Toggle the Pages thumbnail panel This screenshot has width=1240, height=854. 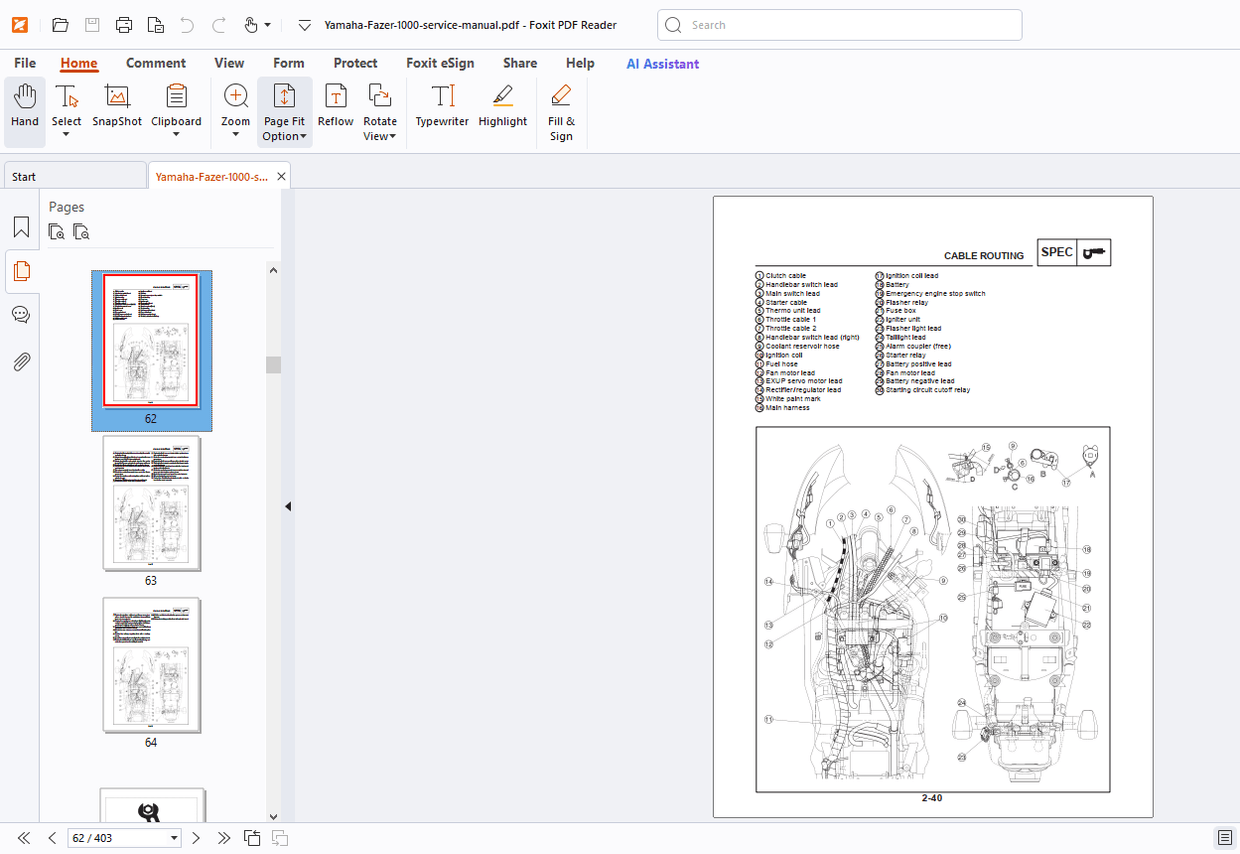tap(21, 271)
